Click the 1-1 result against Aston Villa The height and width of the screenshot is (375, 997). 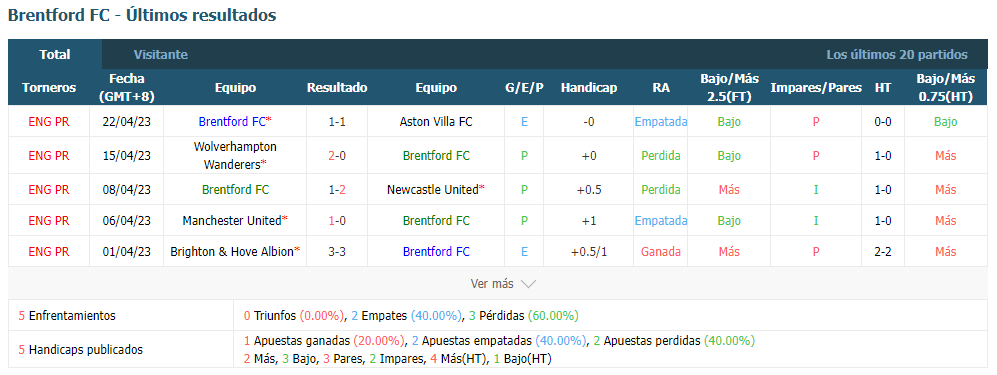point(337,121)
